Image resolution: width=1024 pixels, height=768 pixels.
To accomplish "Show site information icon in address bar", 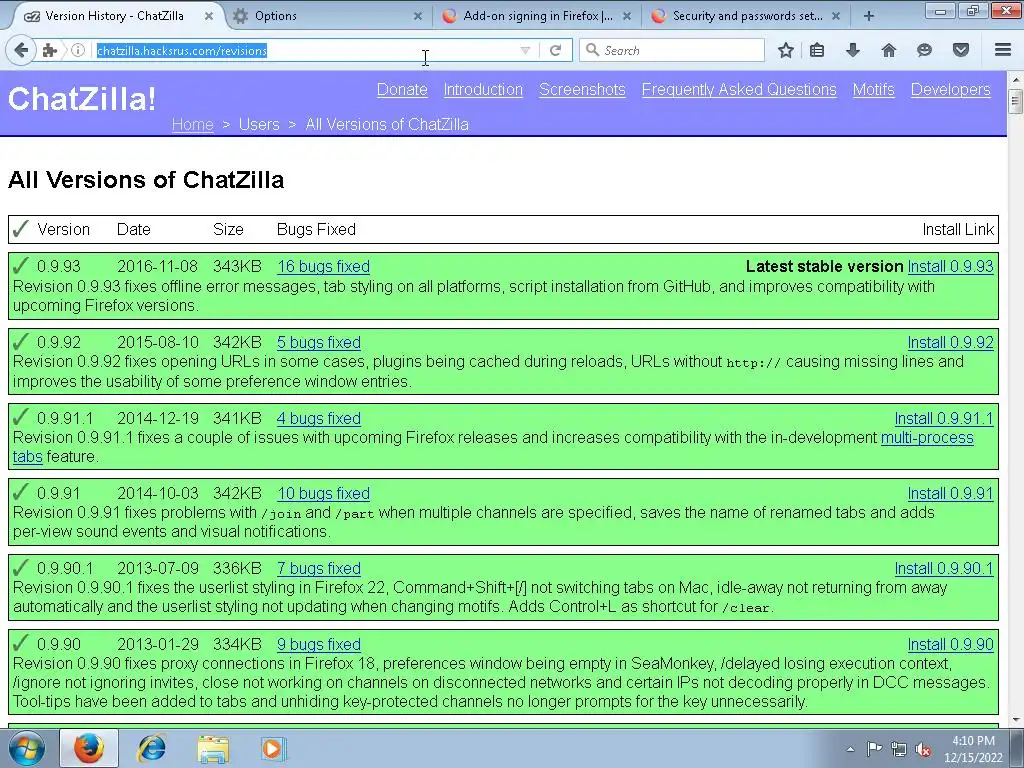I will tap(78, 50).
